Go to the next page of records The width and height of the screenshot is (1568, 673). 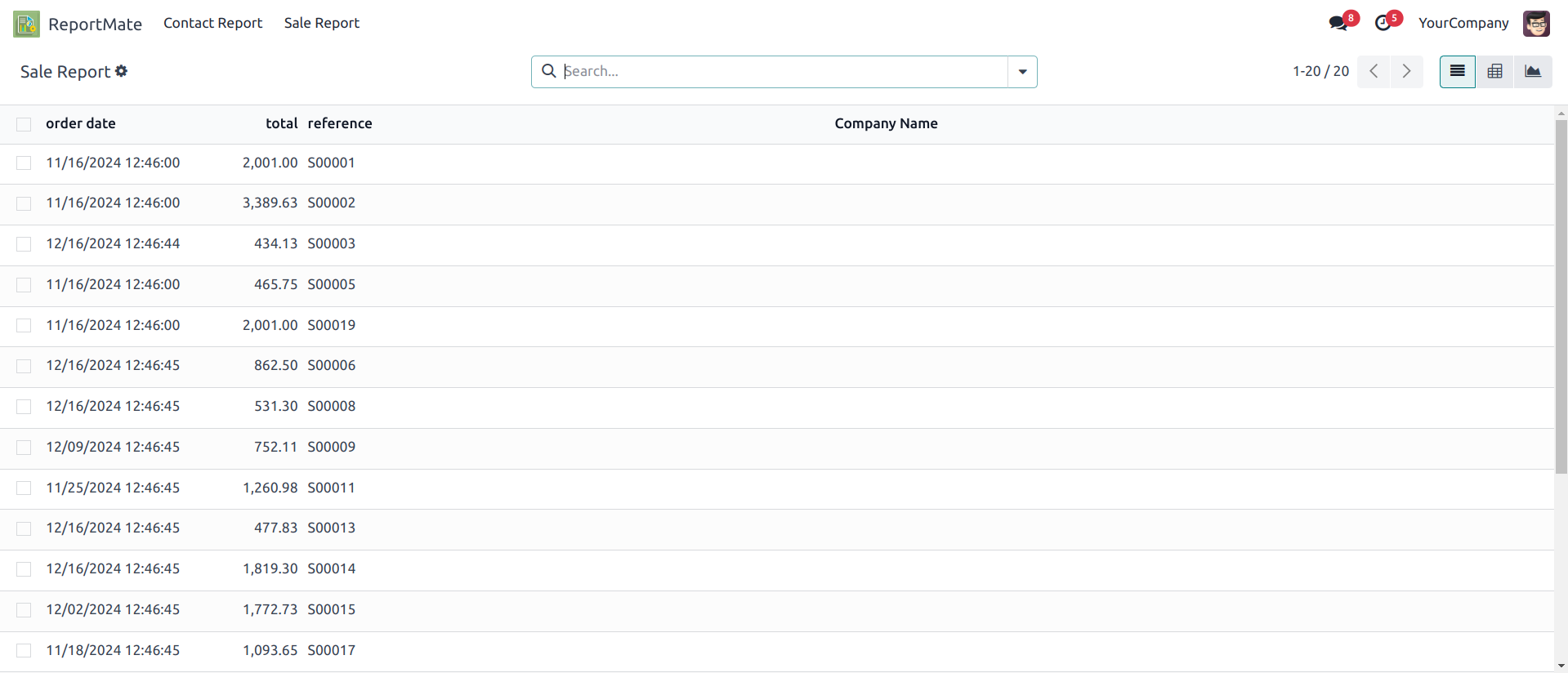point(1406,72)
